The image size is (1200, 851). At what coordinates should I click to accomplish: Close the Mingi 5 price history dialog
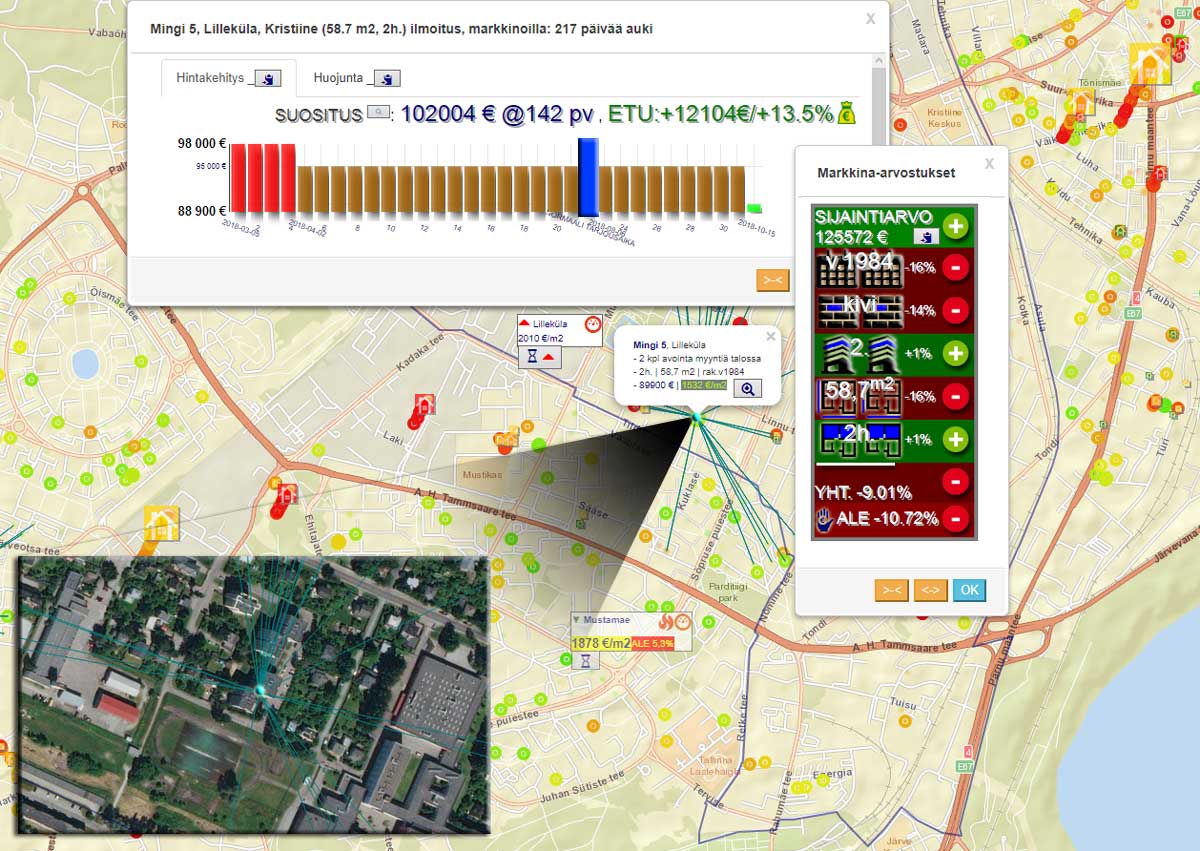[x=870, y=18]
